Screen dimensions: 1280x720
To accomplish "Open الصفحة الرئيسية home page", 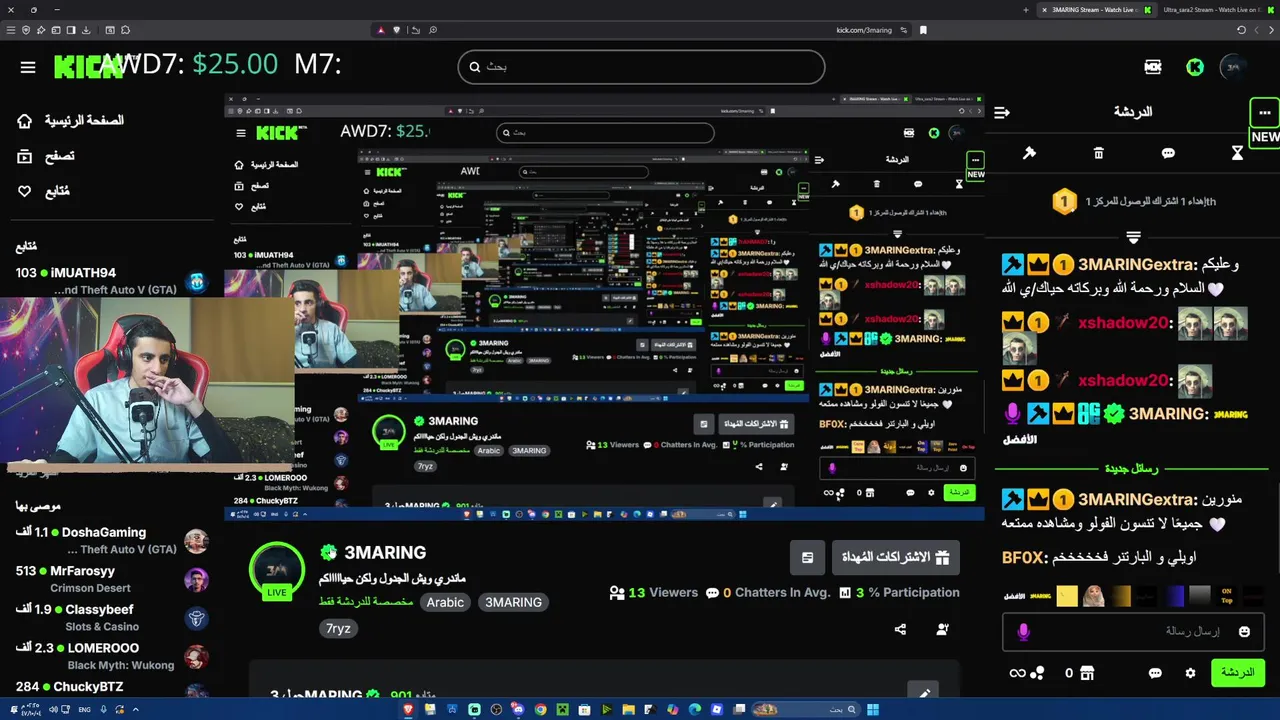I will tap(70, 120).
